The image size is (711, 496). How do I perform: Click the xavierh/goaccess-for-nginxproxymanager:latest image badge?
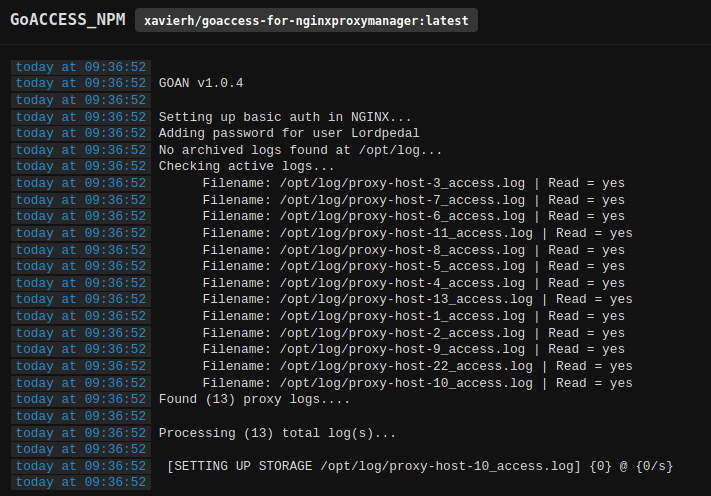tap(306, 21)
